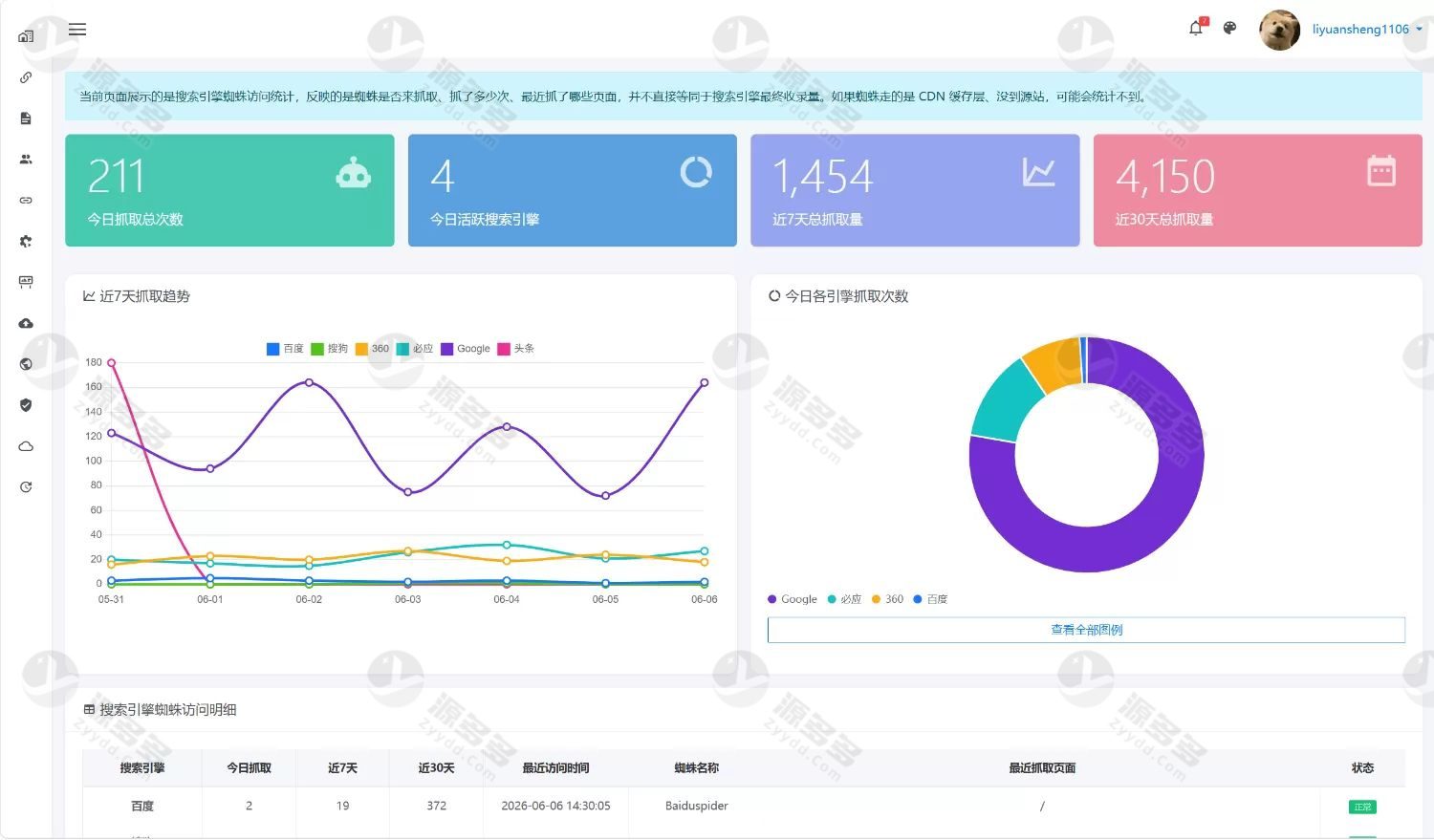Open the home dashboard sidebar icon

[26, 36]
